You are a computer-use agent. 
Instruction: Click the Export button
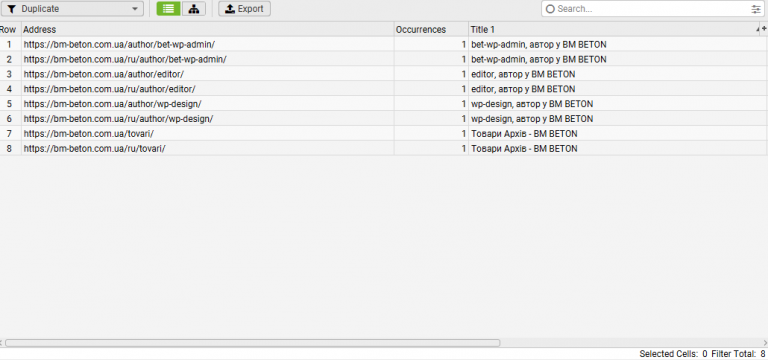pos(244,9)
